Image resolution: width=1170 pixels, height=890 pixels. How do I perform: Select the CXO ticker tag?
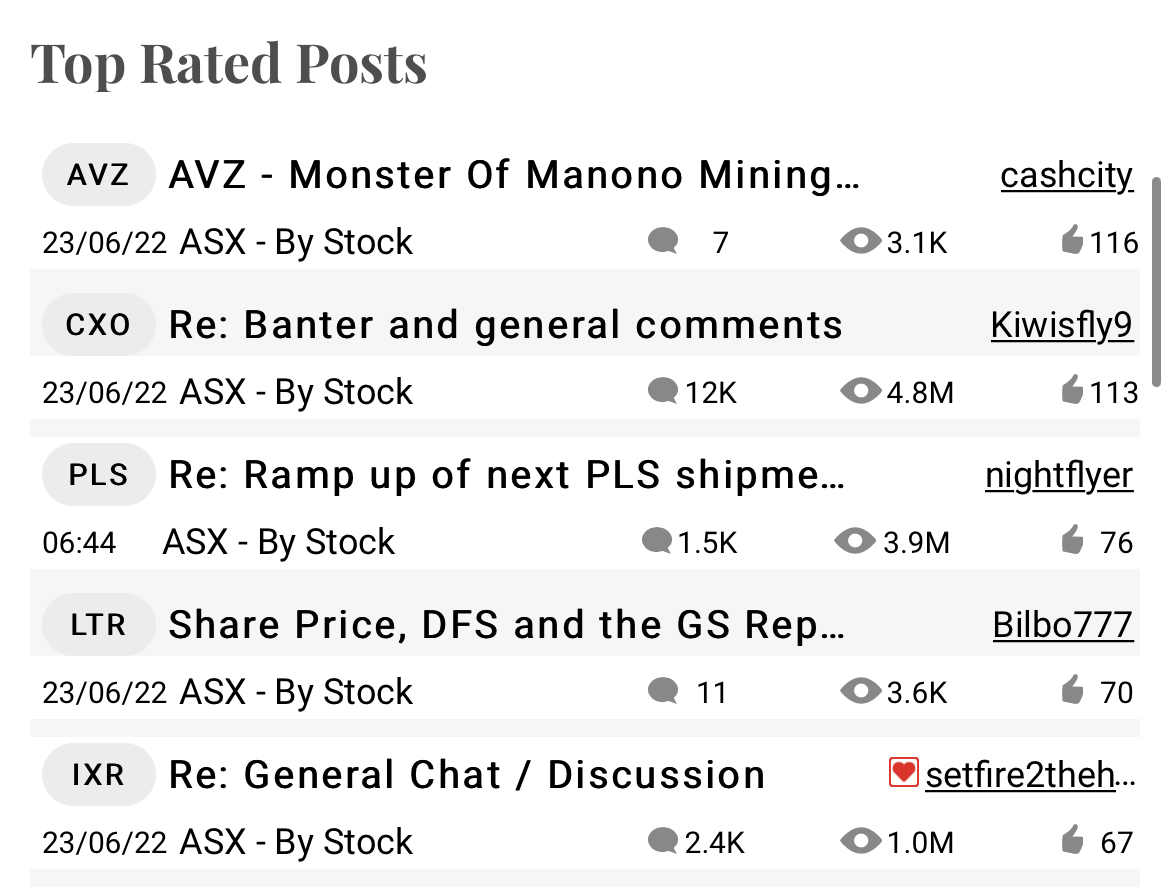click(98, 325)
